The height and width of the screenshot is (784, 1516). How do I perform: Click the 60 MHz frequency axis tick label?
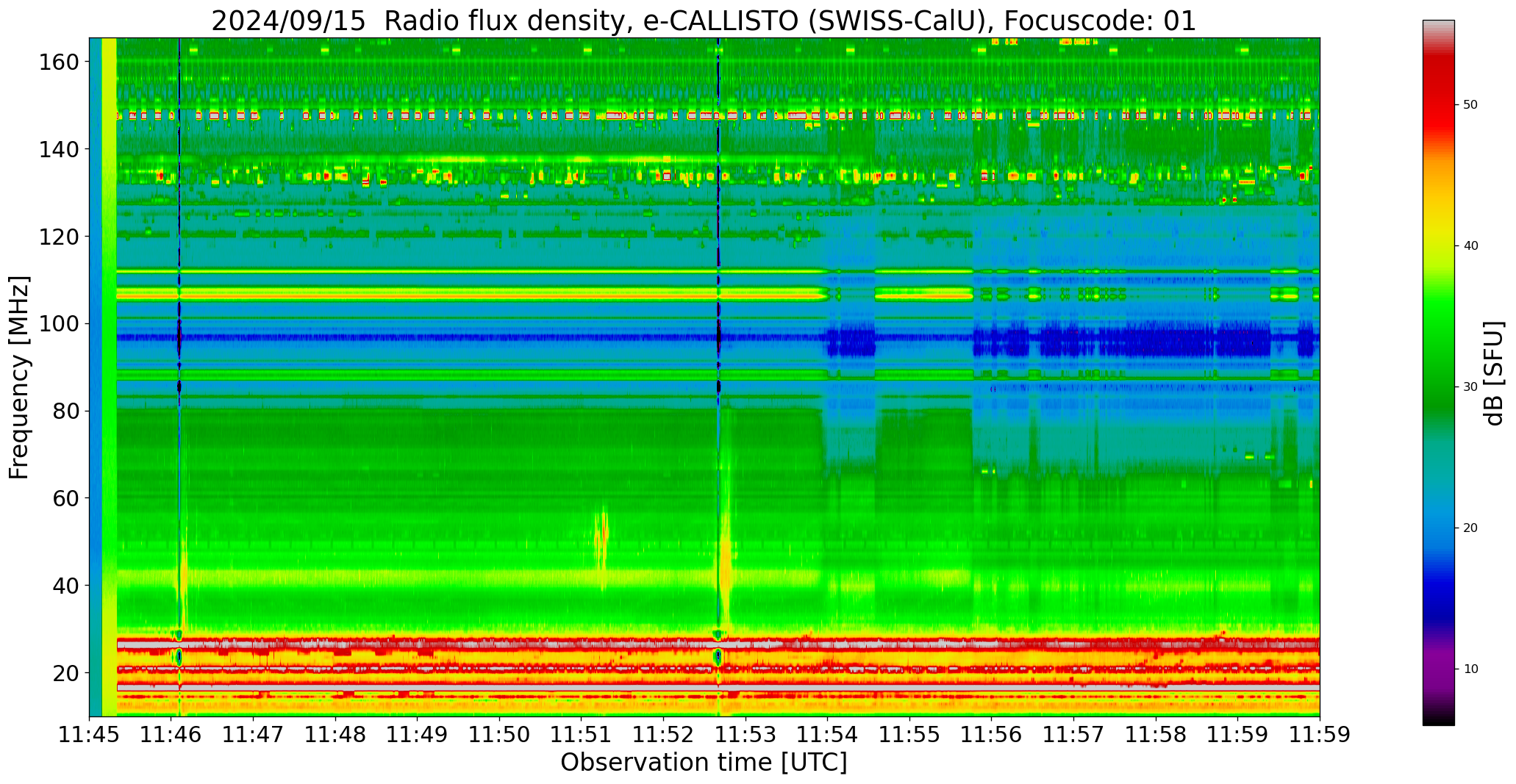click(65, 498)
